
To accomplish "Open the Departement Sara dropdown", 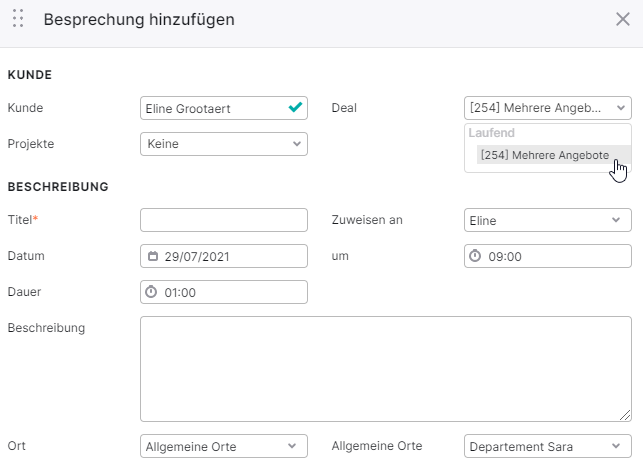I will coord(548,446).
